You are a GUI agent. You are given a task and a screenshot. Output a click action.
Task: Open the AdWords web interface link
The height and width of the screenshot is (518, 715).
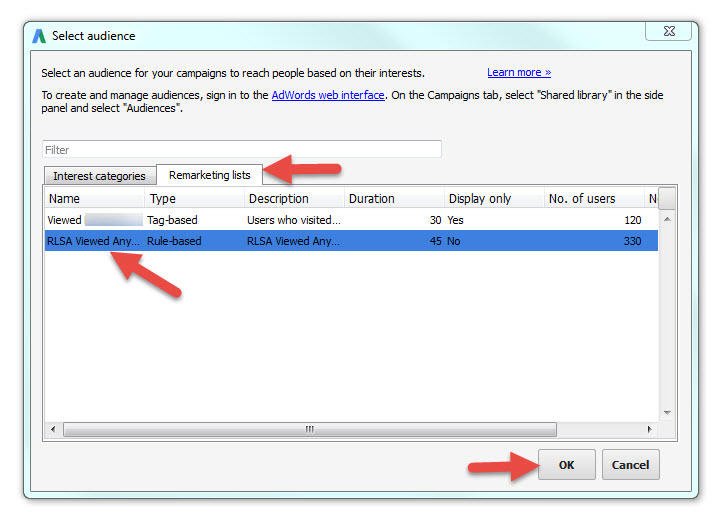(328, 95)
